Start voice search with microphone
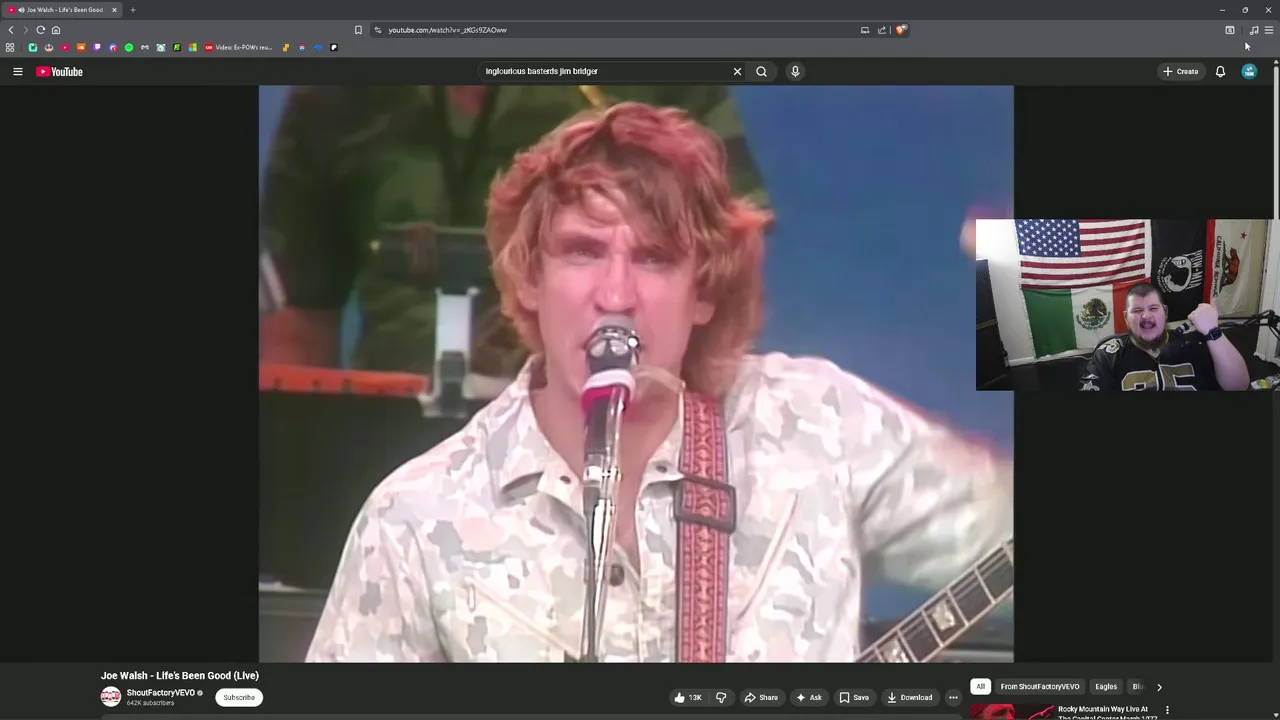 [795, 71]
